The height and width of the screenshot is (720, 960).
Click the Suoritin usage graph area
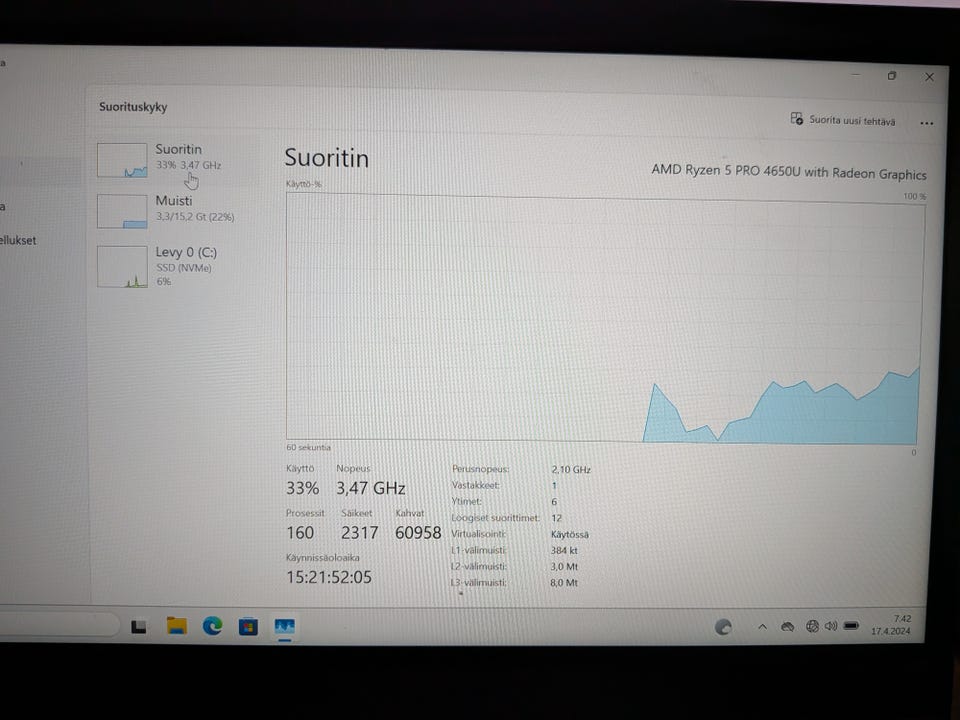[x=604, y=318]
